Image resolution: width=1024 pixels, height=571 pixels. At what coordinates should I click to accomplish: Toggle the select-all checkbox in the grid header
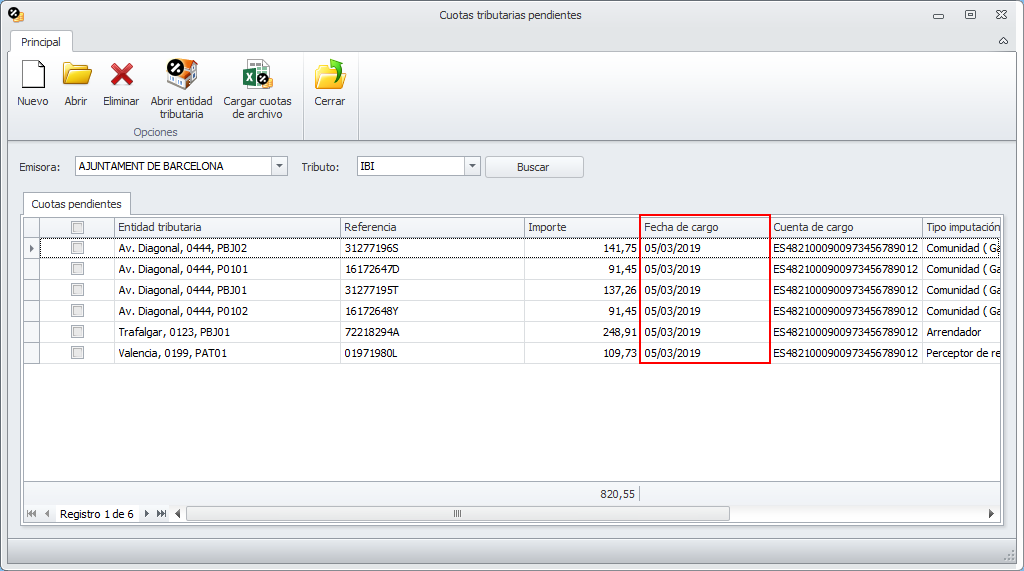click(77, 227)
